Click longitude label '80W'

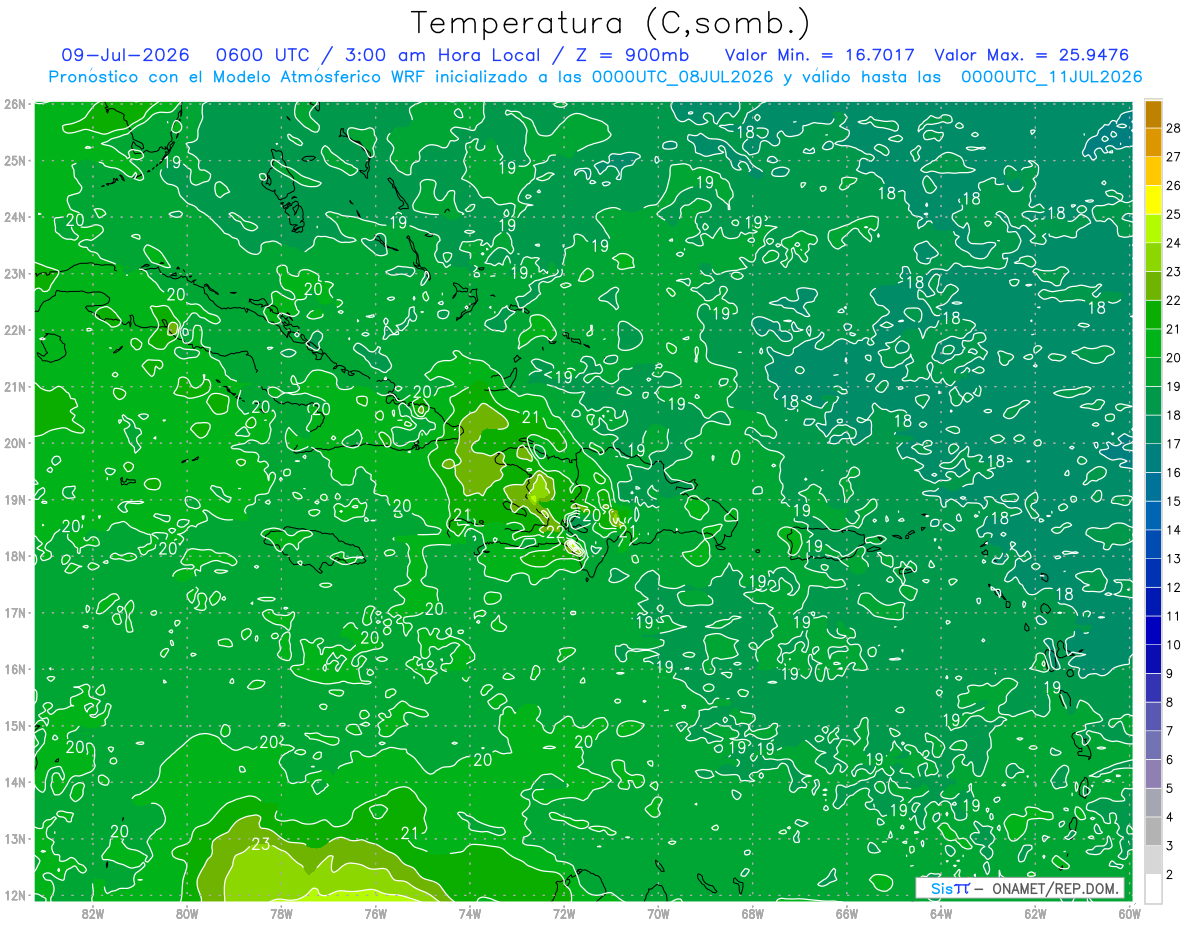point(187,913)
